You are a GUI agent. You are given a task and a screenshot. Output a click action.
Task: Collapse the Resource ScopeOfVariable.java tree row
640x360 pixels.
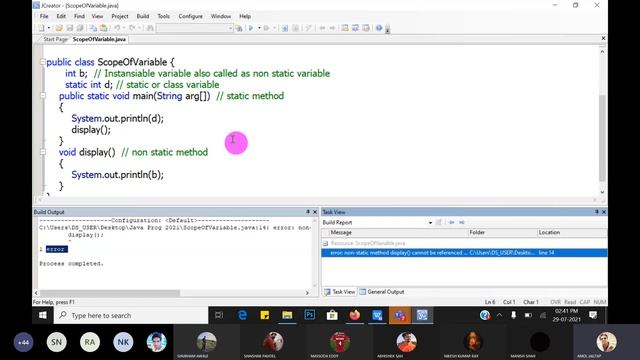click(x=325, y=243)
